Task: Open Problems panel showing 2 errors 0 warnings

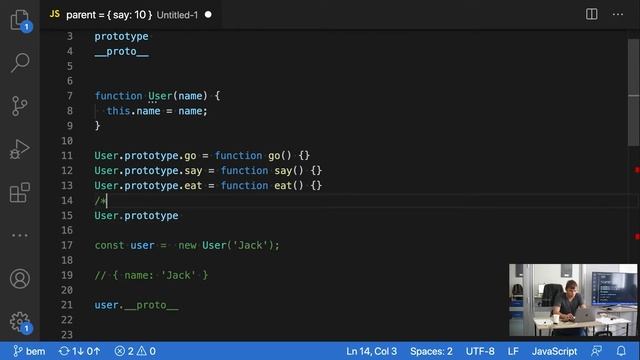Action: (x=135, y=351)
